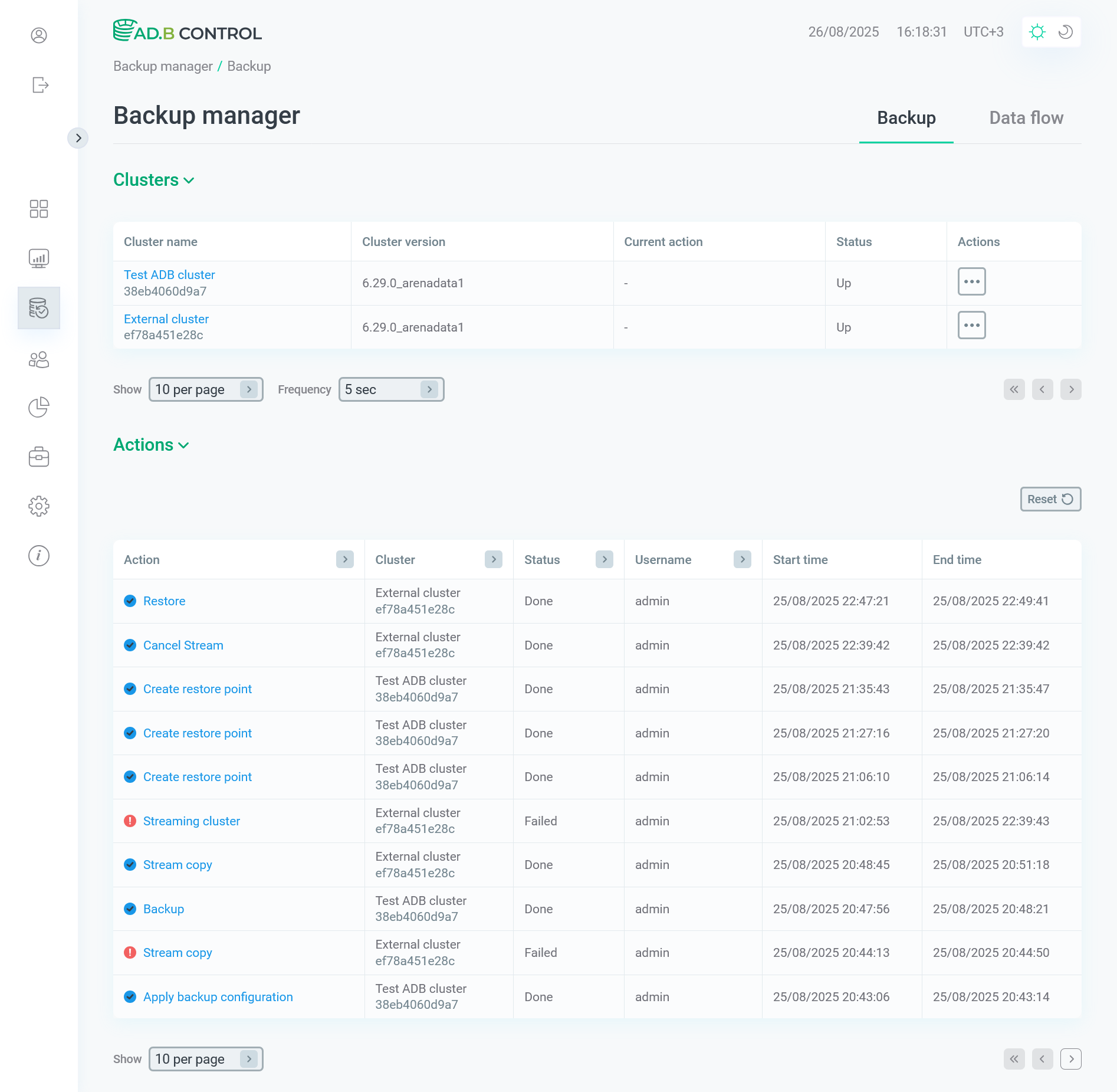The image size is (1117, 1092).
Task: Open the settings gear in the sidebar
Action: pos(39,506)
